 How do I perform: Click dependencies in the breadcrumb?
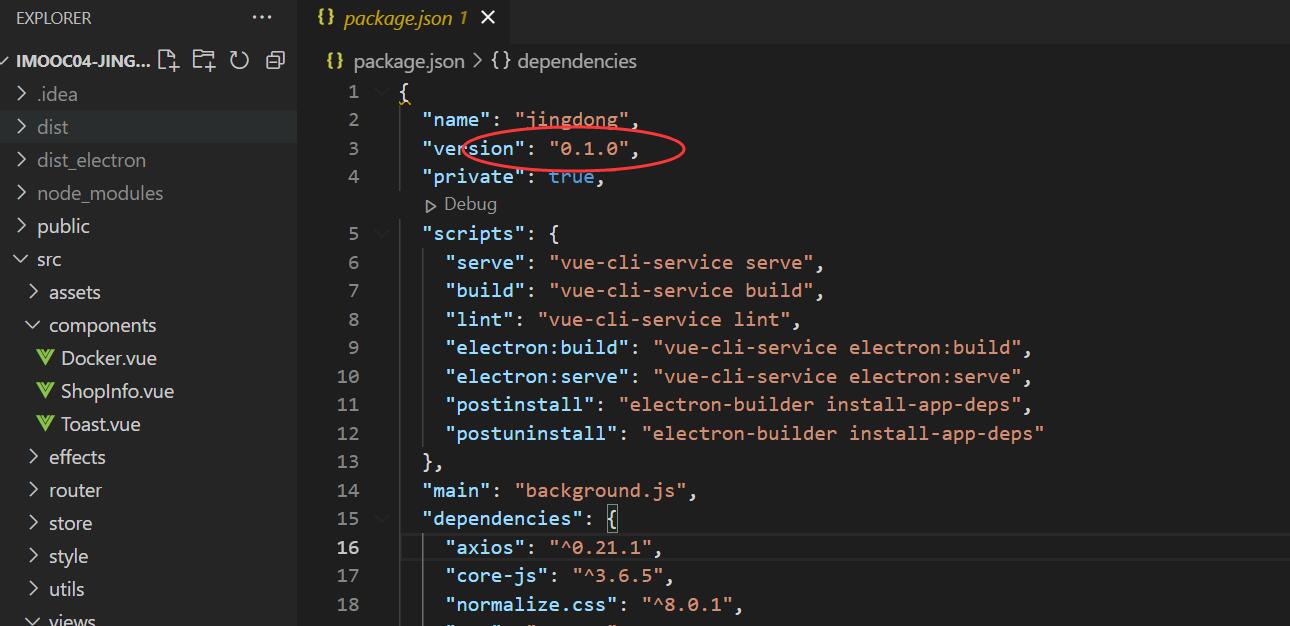point(577,61)
